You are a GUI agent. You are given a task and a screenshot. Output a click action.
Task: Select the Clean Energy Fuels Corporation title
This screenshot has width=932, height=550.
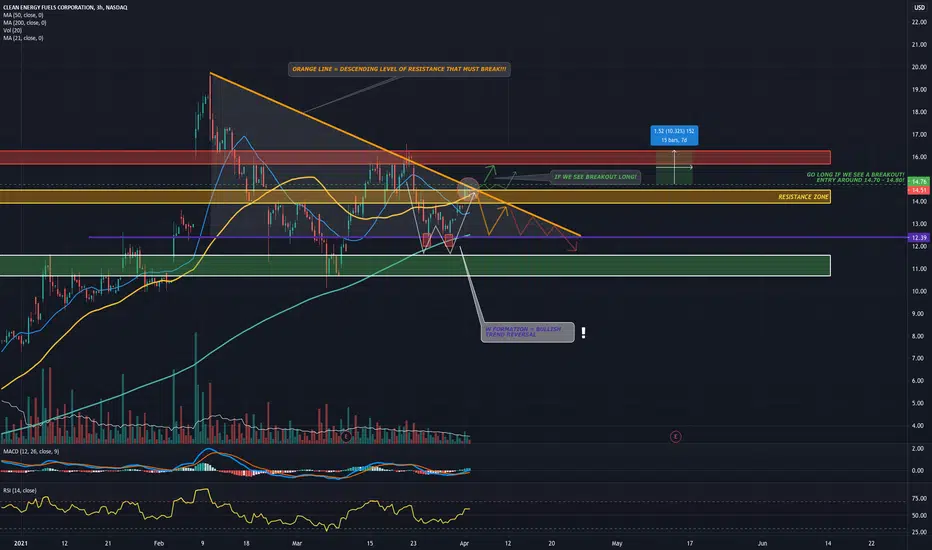65,7
